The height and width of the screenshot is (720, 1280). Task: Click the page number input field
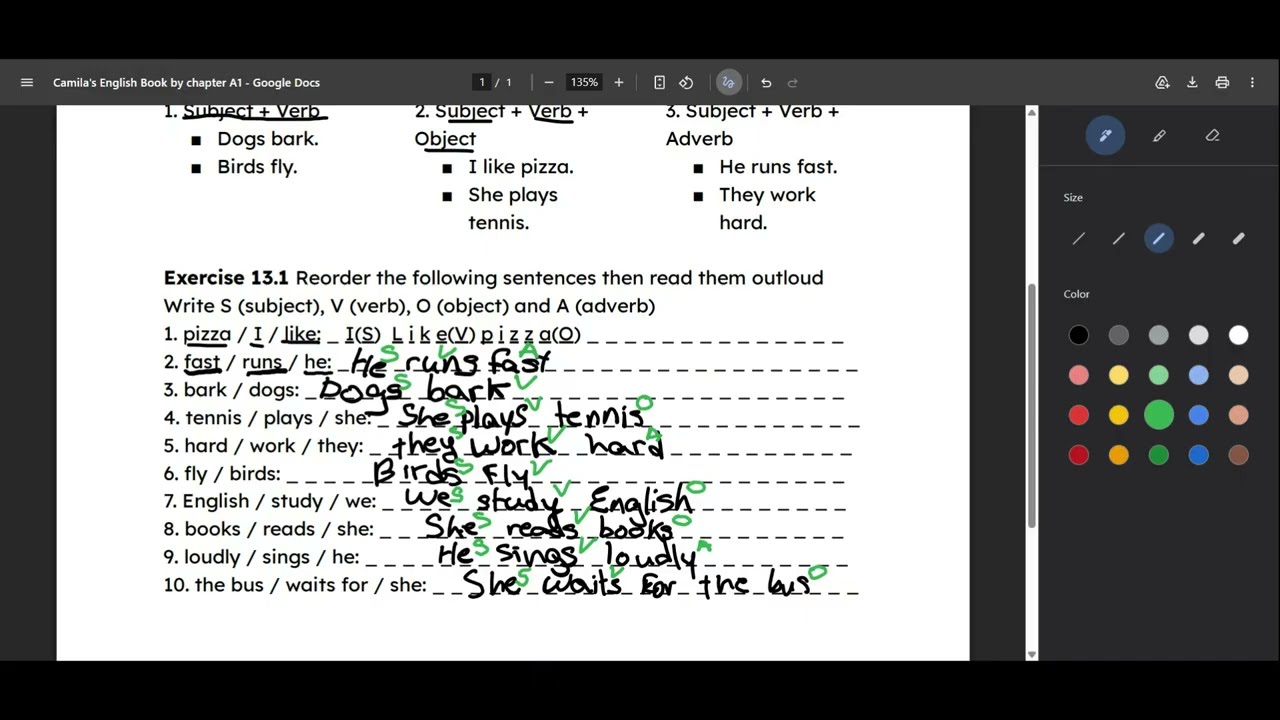coord(482,83)
